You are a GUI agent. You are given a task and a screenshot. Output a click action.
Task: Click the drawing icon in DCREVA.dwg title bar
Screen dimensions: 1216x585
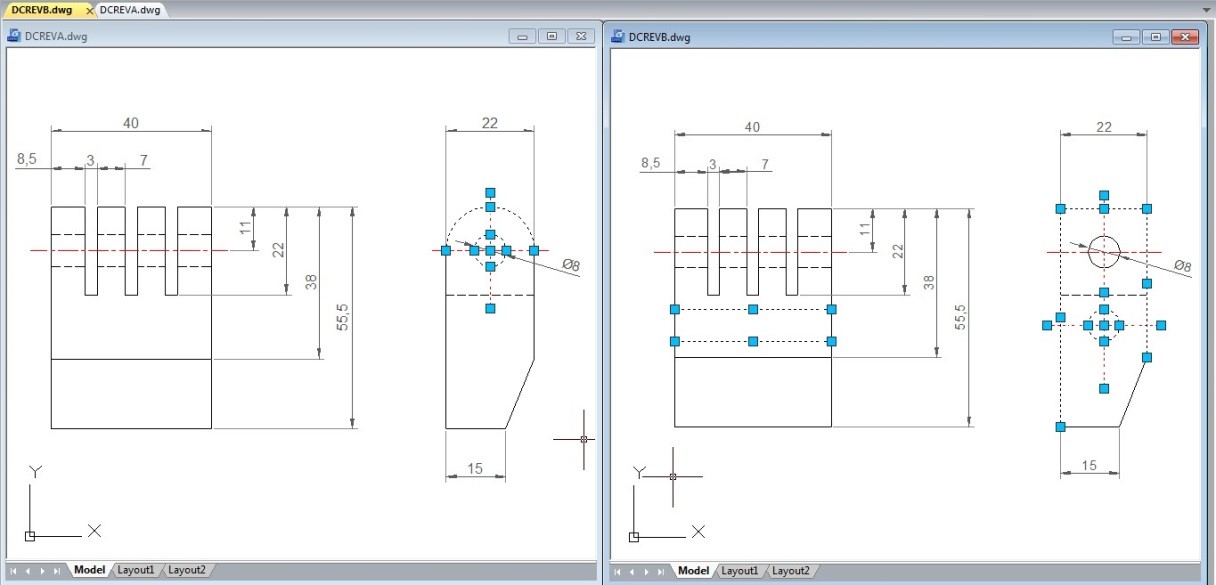tap(15, 36)
